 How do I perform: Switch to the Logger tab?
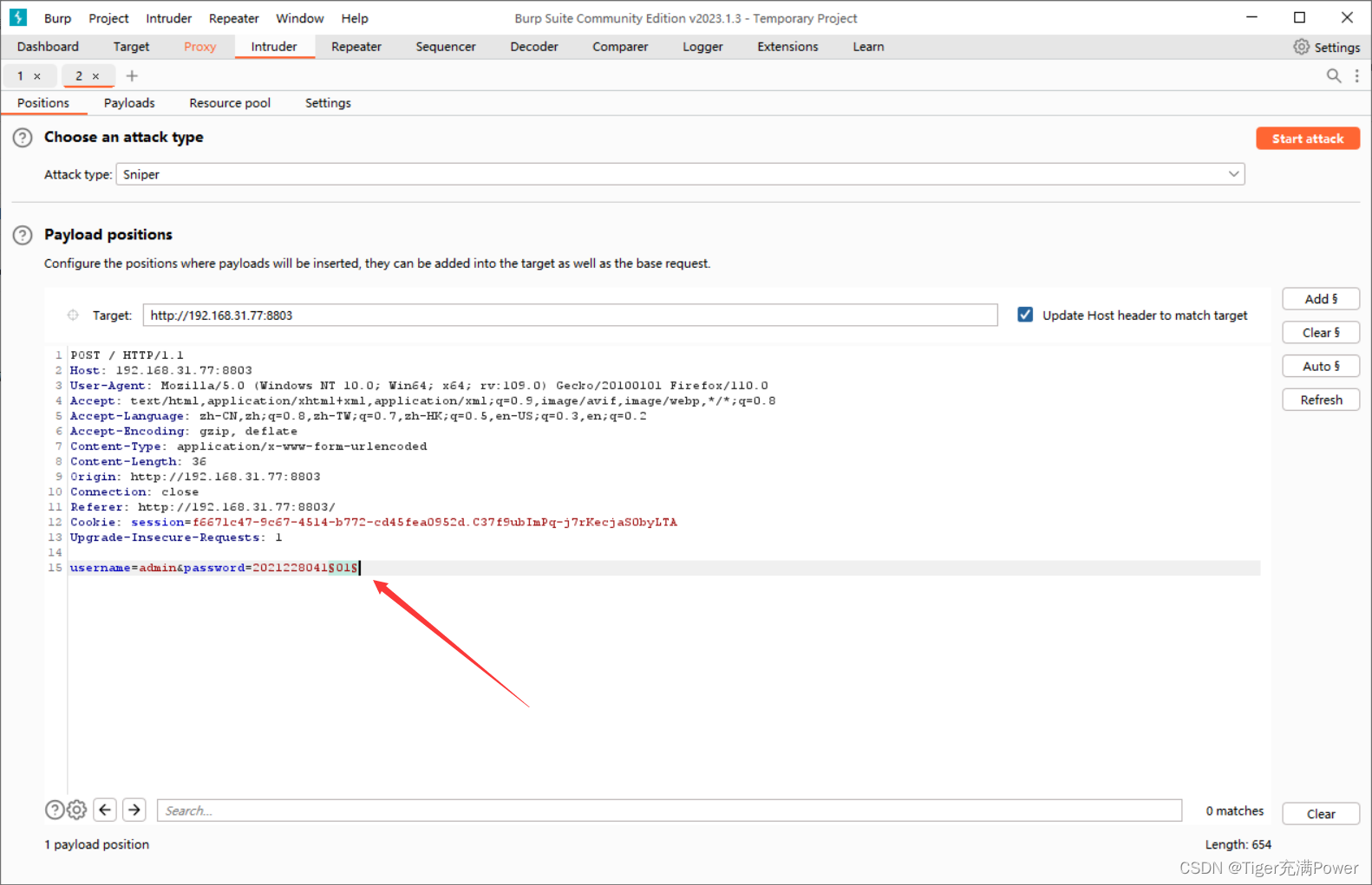click(x=702, y=47)
